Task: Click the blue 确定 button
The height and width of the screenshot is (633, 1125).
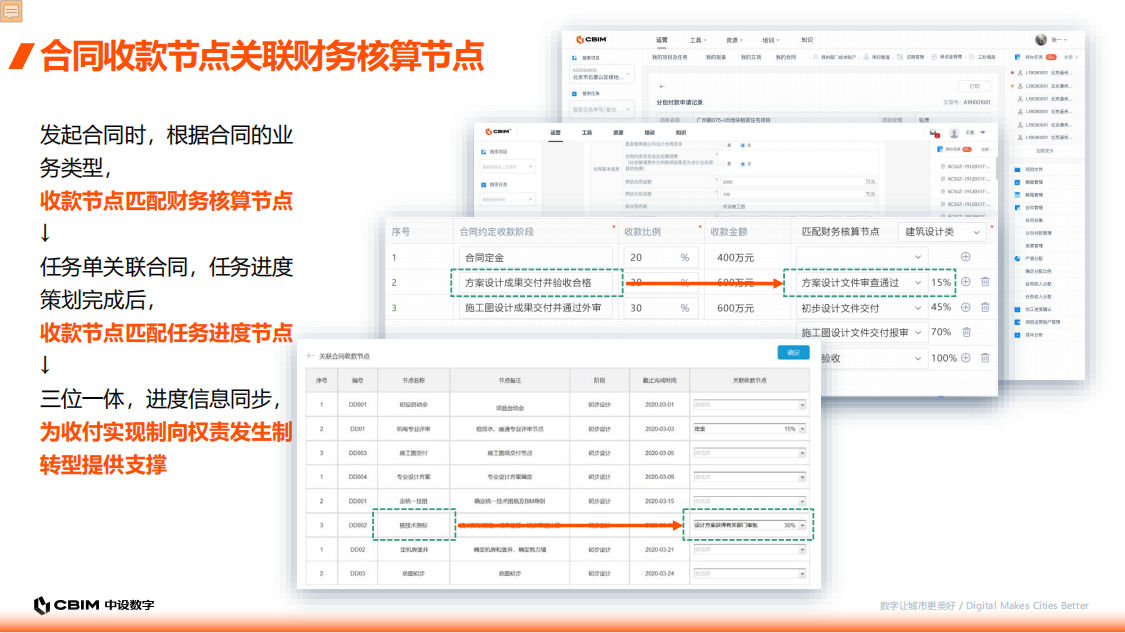Action: [794, 352]
